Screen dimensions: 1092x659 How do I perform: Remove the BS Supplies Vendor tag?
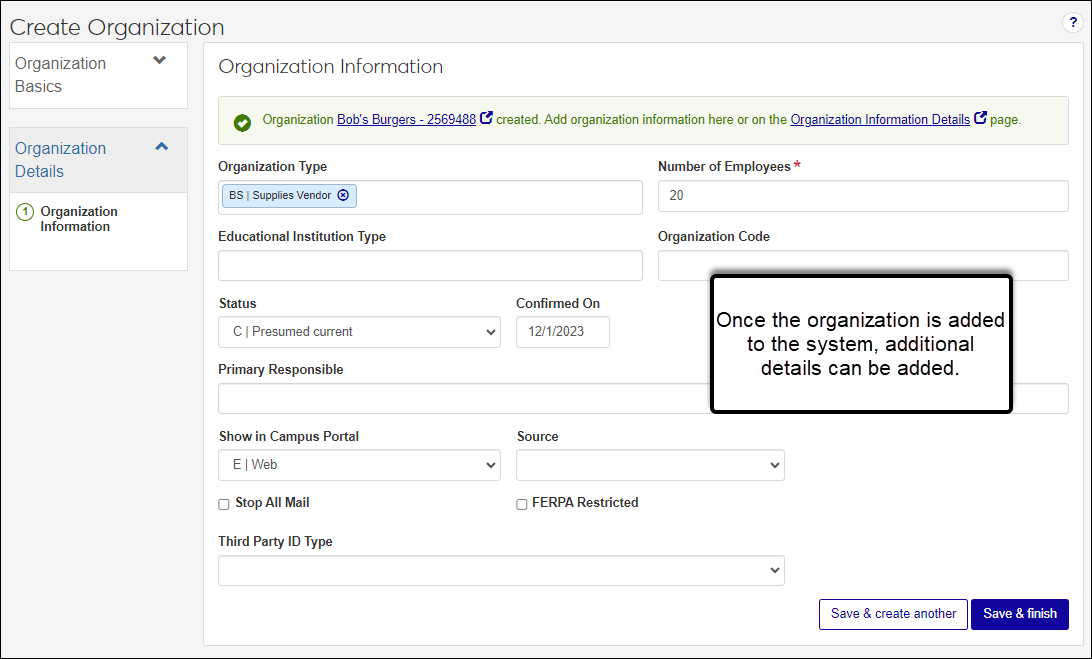343,196
